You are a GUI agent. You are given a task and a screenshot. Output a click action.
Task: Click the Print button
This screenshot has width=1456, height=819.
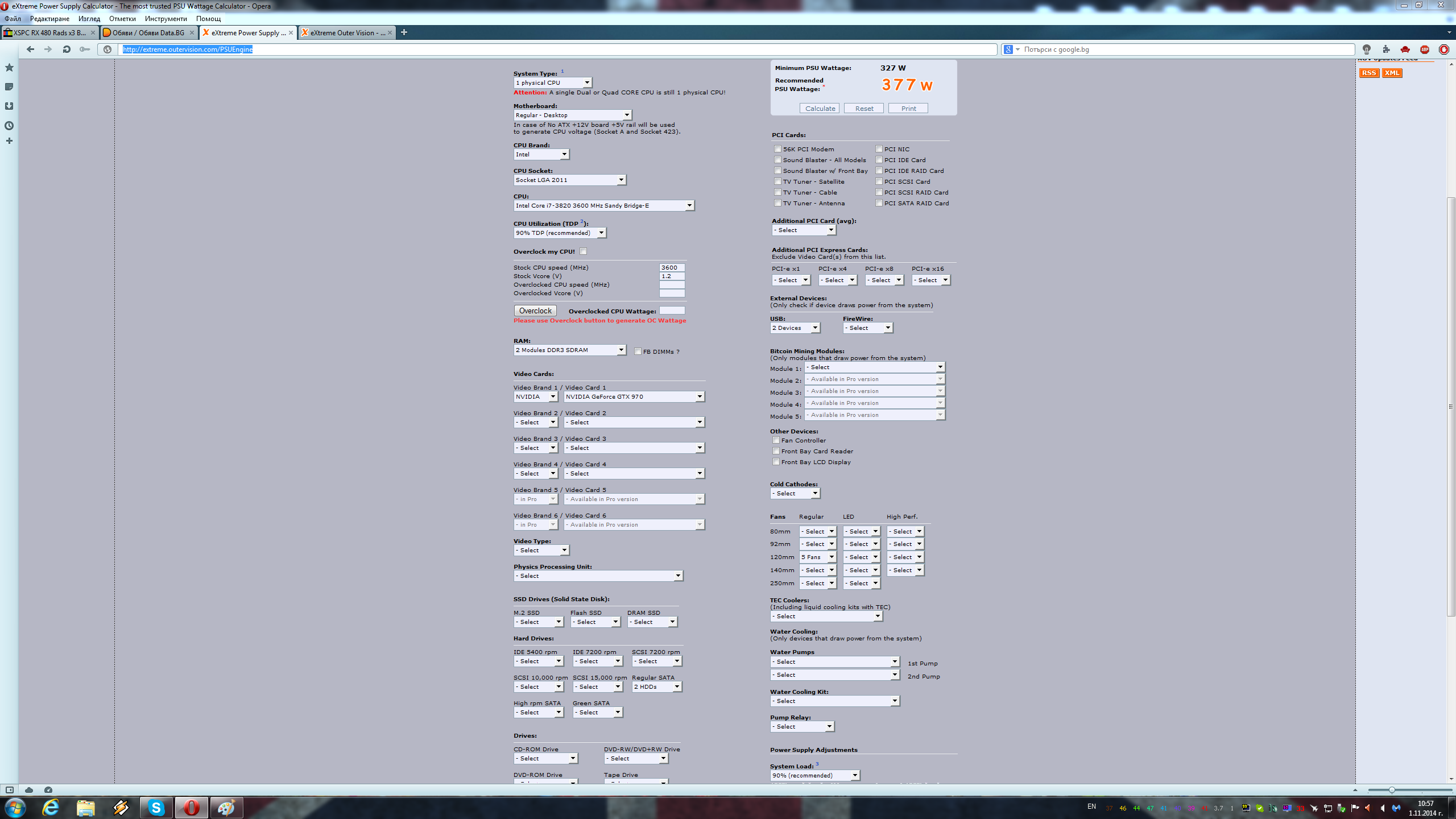[908, 109]
